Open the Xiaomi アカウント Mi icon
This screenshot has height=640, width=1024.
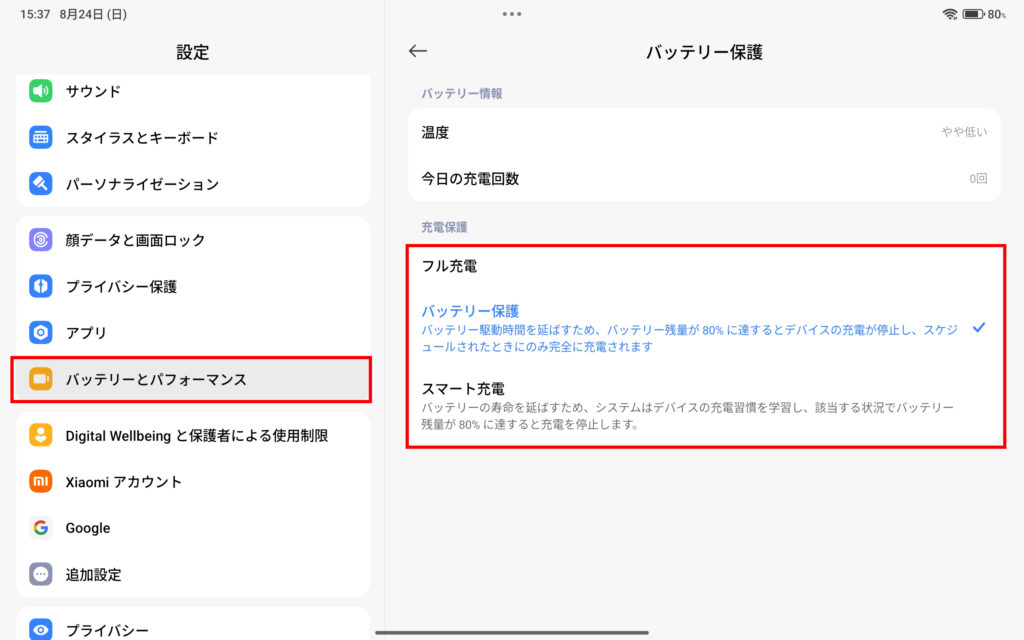coord(40,481)
